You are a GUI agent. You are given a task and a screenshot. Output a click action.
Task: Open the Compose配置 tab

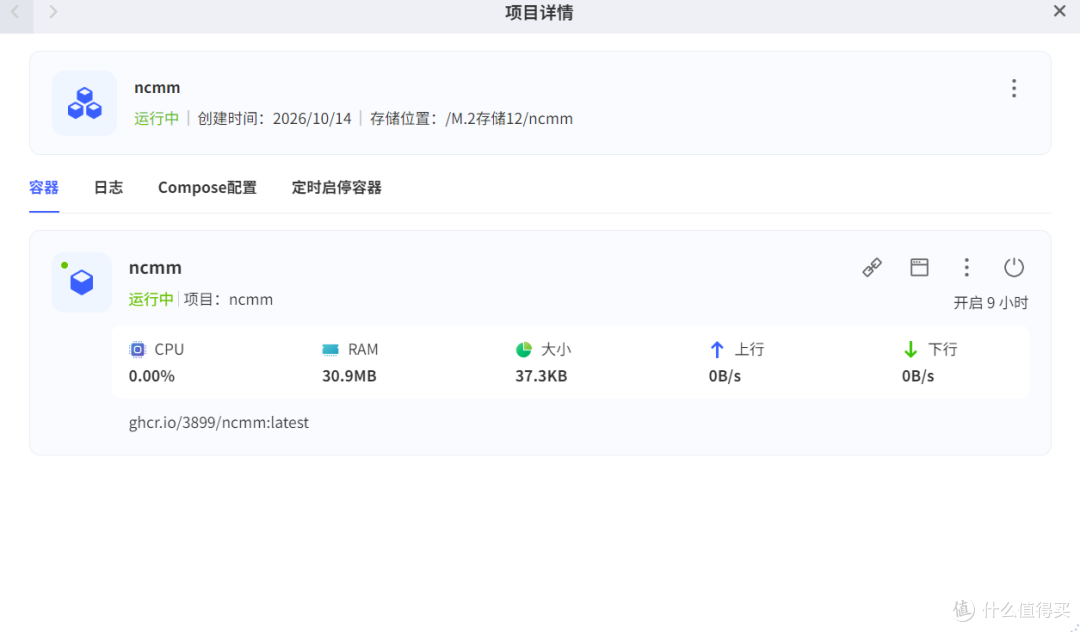207,187
